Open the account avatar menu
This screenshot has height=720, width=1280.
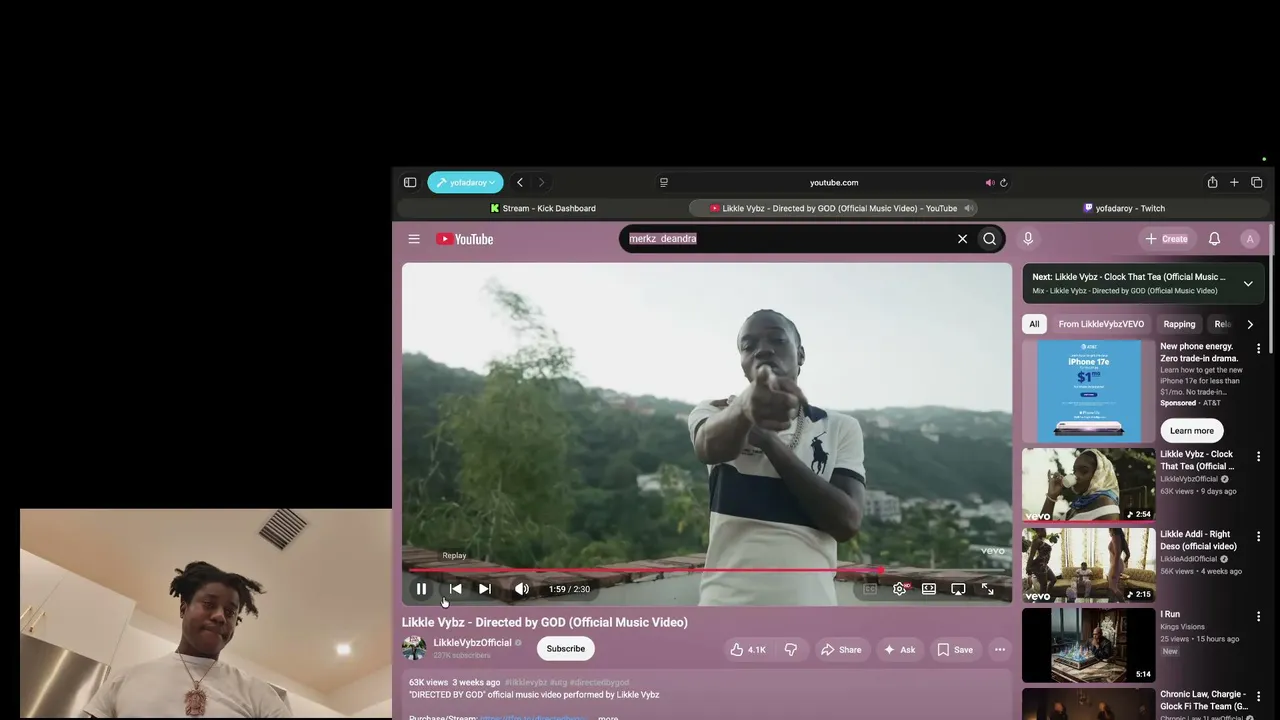click(x=1250, y=239)
